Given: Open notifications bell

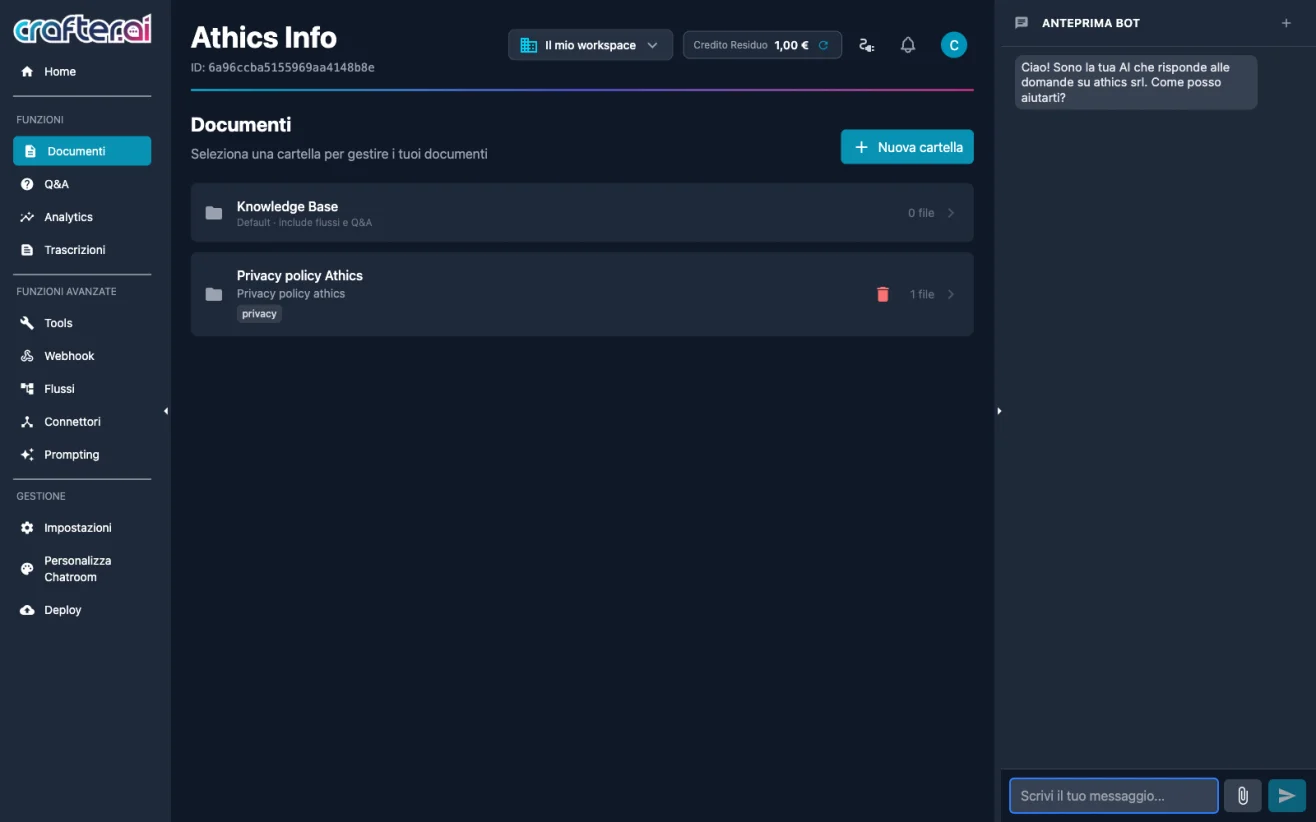Looking at the screenshot, I should [908, 45].
